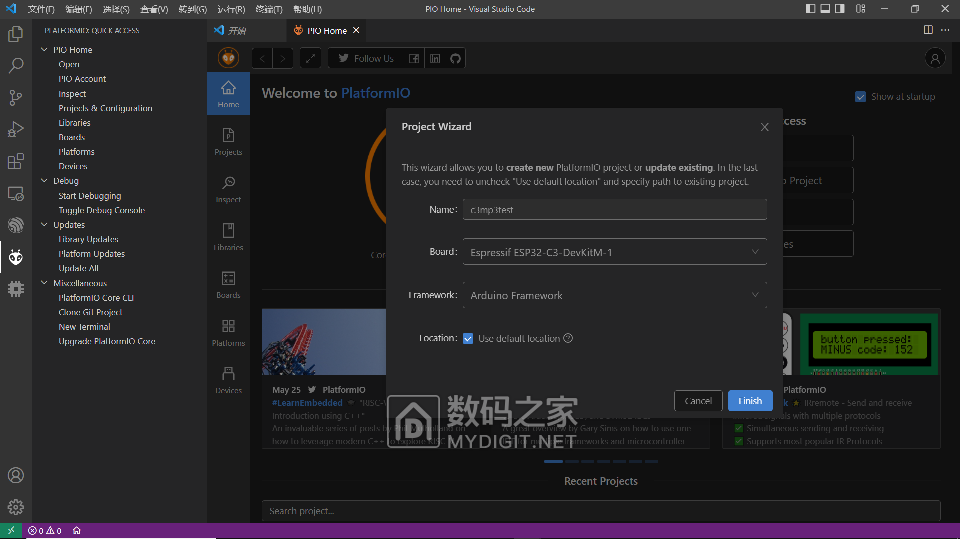The width and height of the screenshot is (966, 543).
Task: Open the Explorer view in activity bar
Action: pyautogui.click(x=15, y=34)
